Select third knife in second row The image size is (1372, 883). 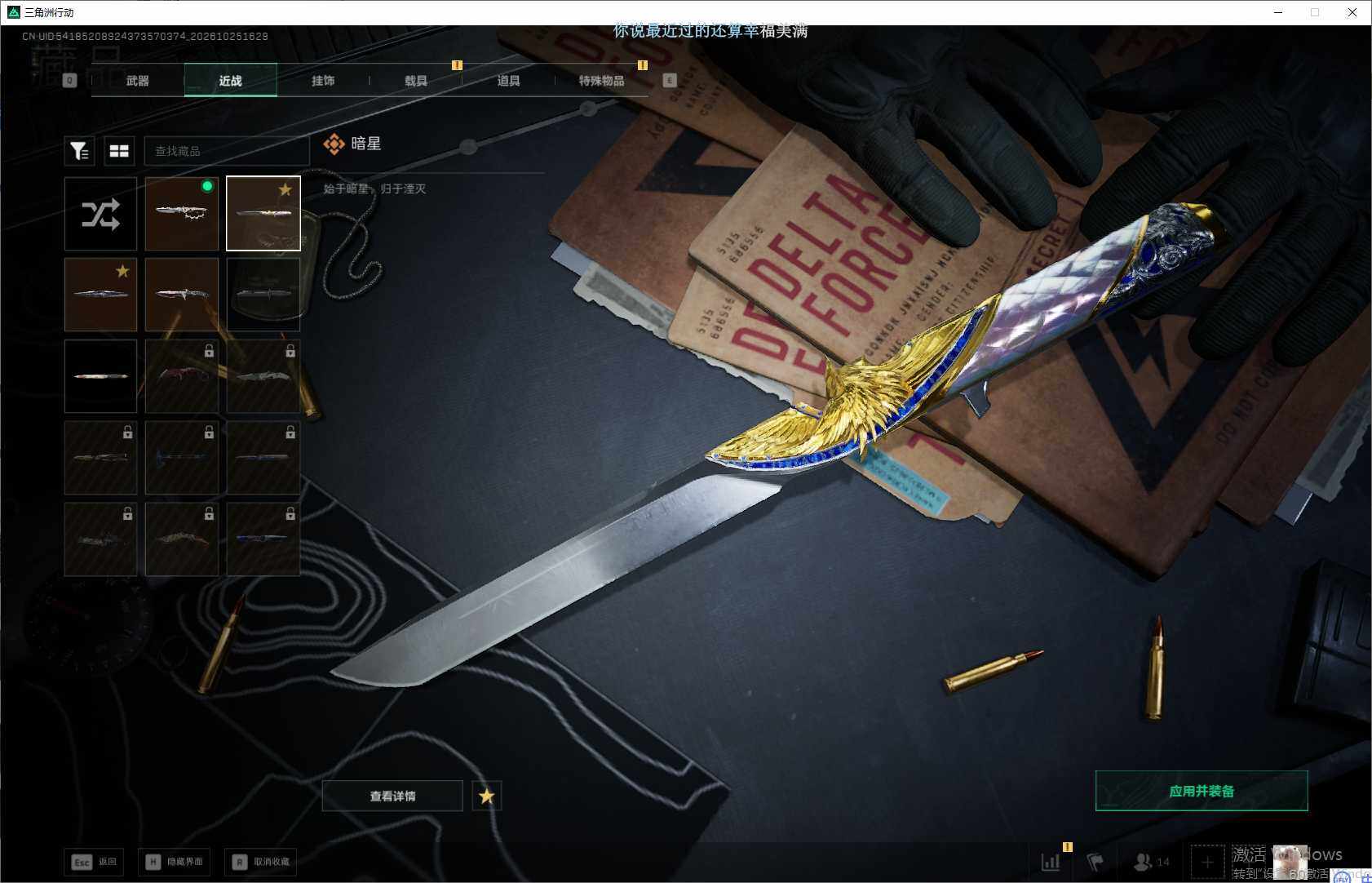pos(263,295)
